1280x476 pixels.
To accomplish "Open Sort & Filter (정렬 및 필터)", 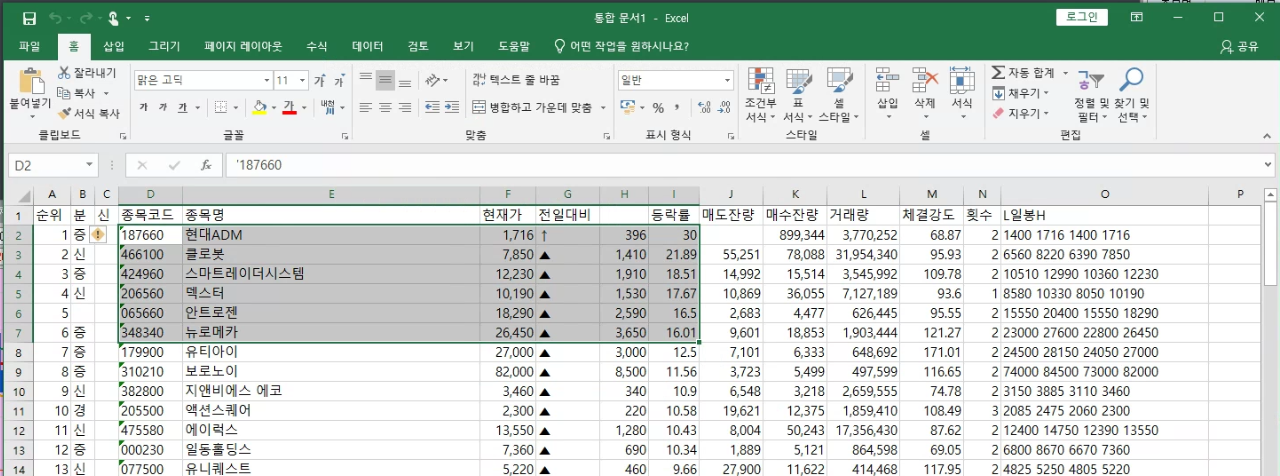I will pos(1091,95).
